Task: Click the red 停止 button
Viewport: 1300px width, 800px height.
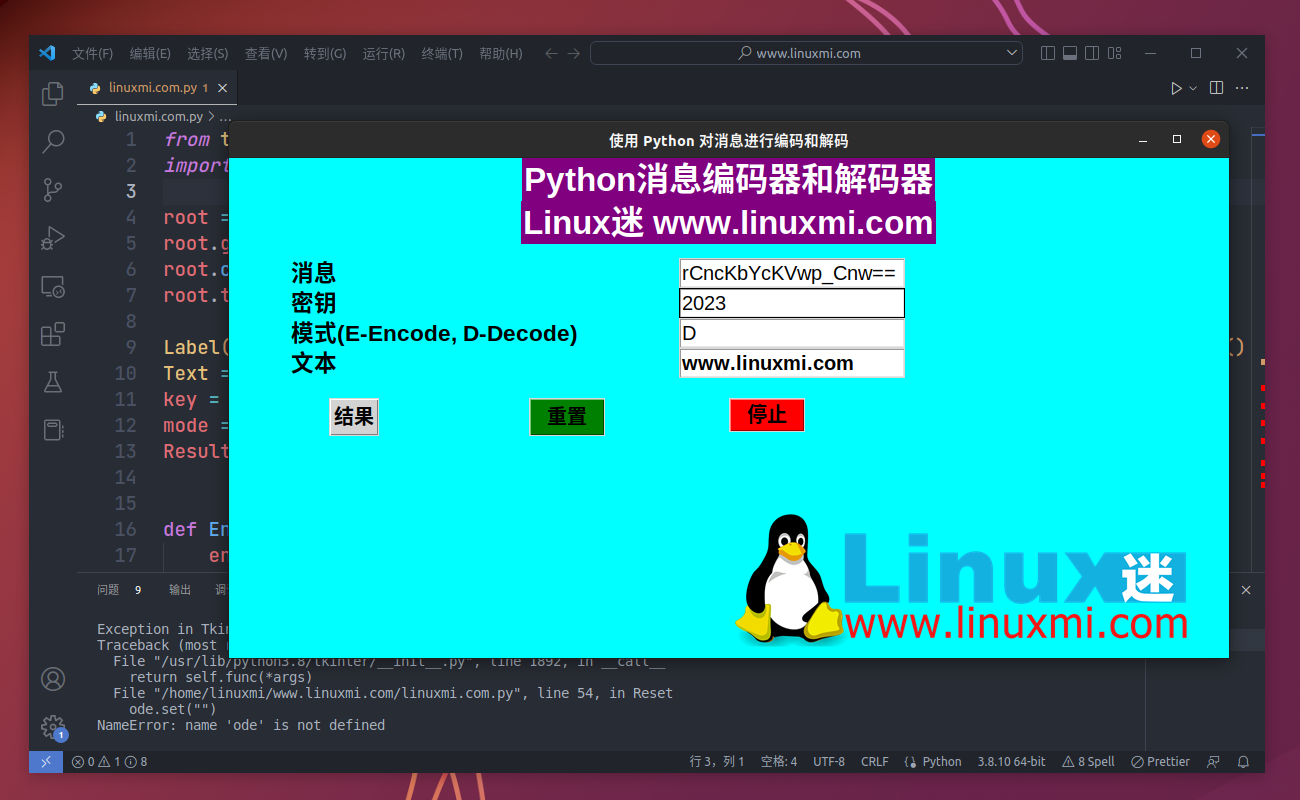Action: point(767,415)
